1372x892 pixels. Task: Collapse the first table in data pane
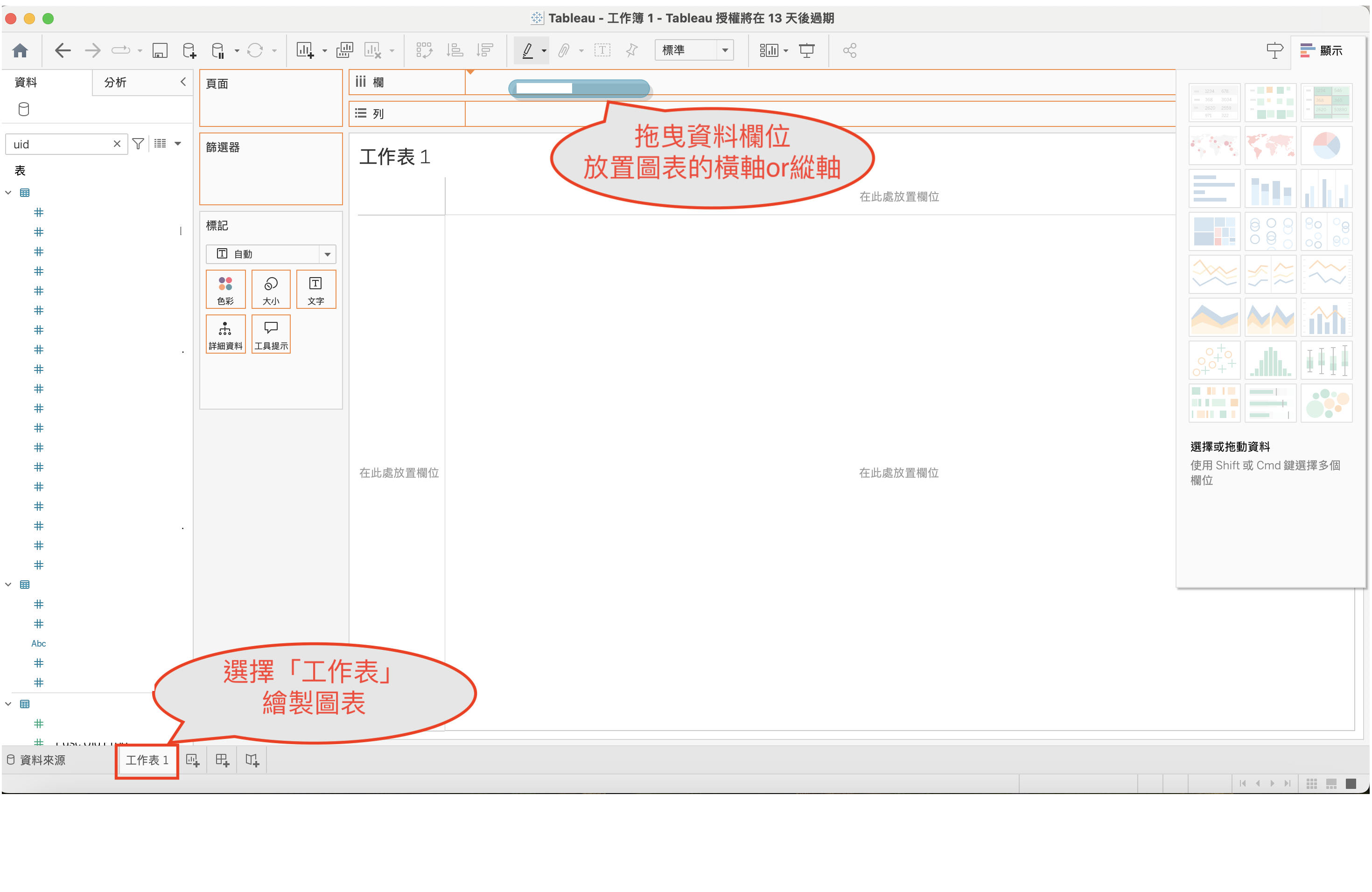tap(8, 193)
